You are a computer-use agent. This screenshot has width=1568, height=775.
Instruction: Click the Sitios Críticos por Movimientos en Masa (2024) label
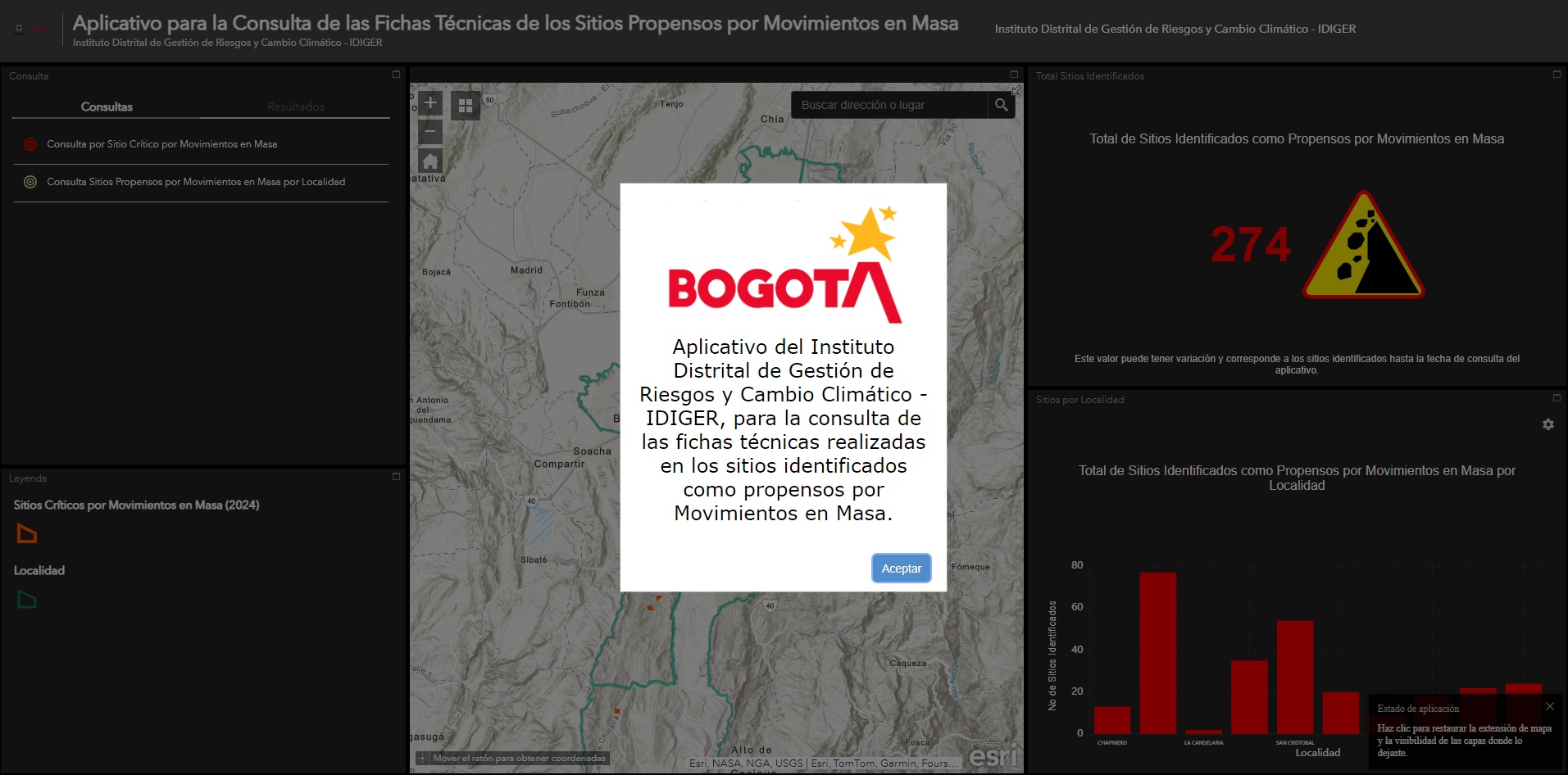pos(136,505)
